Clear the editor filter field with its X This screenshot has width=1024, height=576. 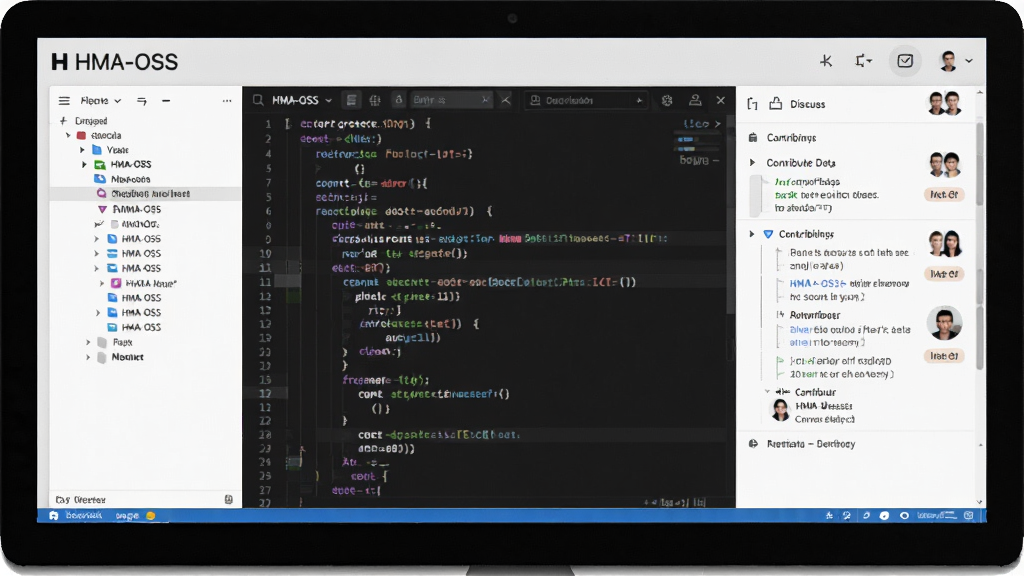(x=485, y=100)
